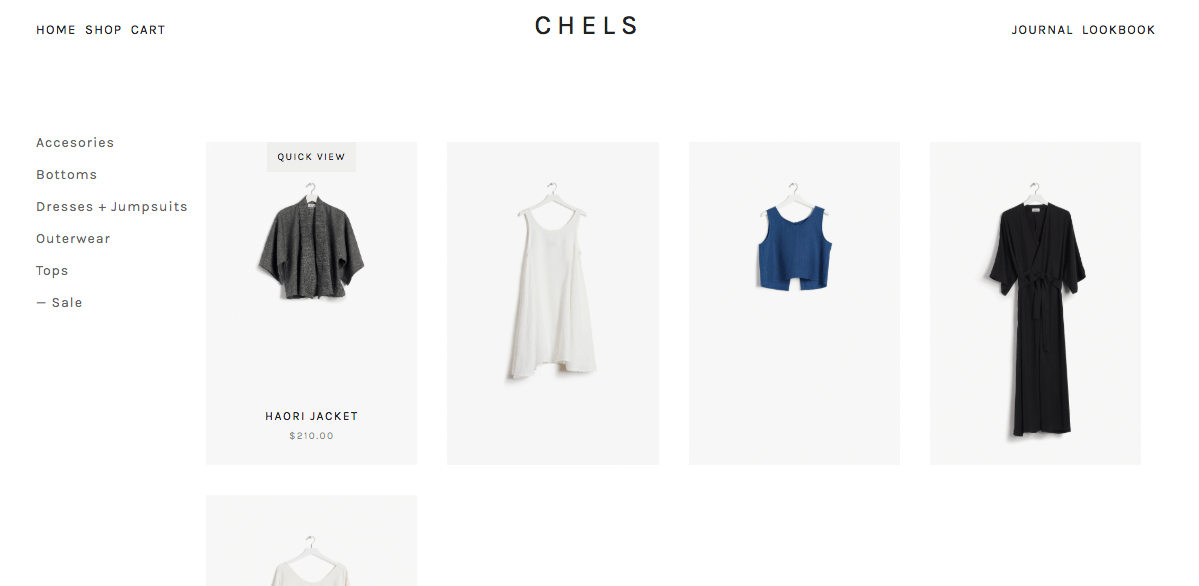Click the $210.00 price label
The width and height of the screenshot is (1199, 586).
(x=311, y=436)
